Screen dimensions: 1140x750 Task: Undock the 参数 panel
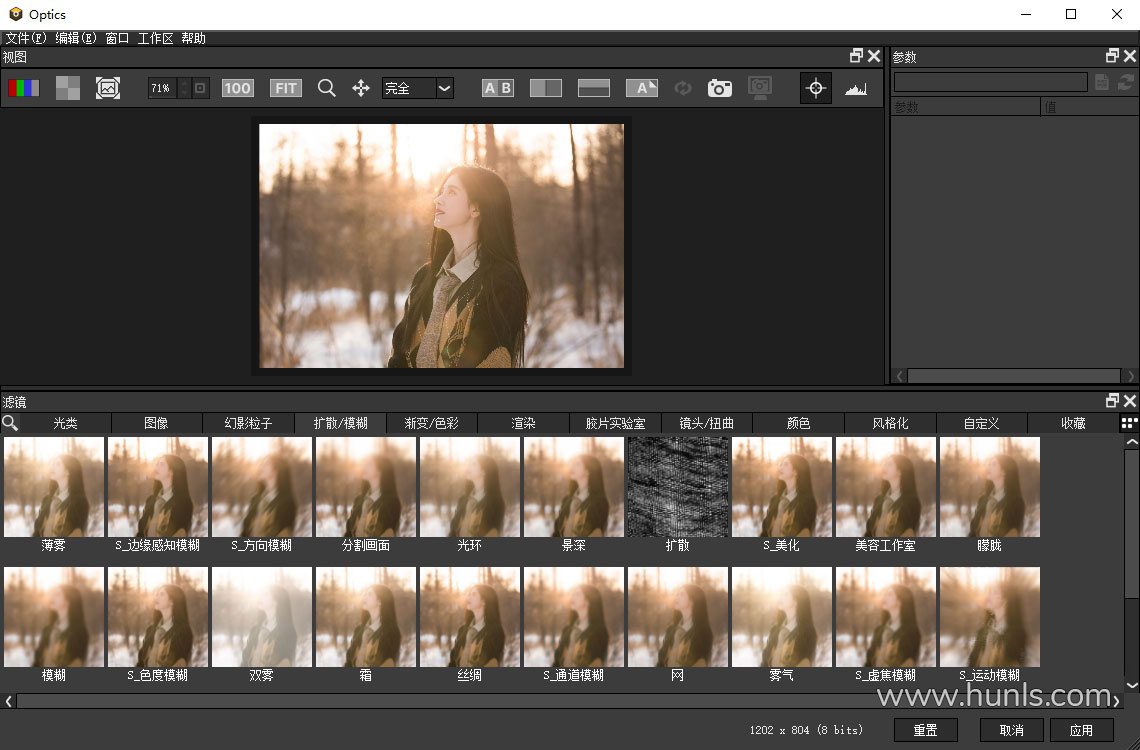(1112, 56)
